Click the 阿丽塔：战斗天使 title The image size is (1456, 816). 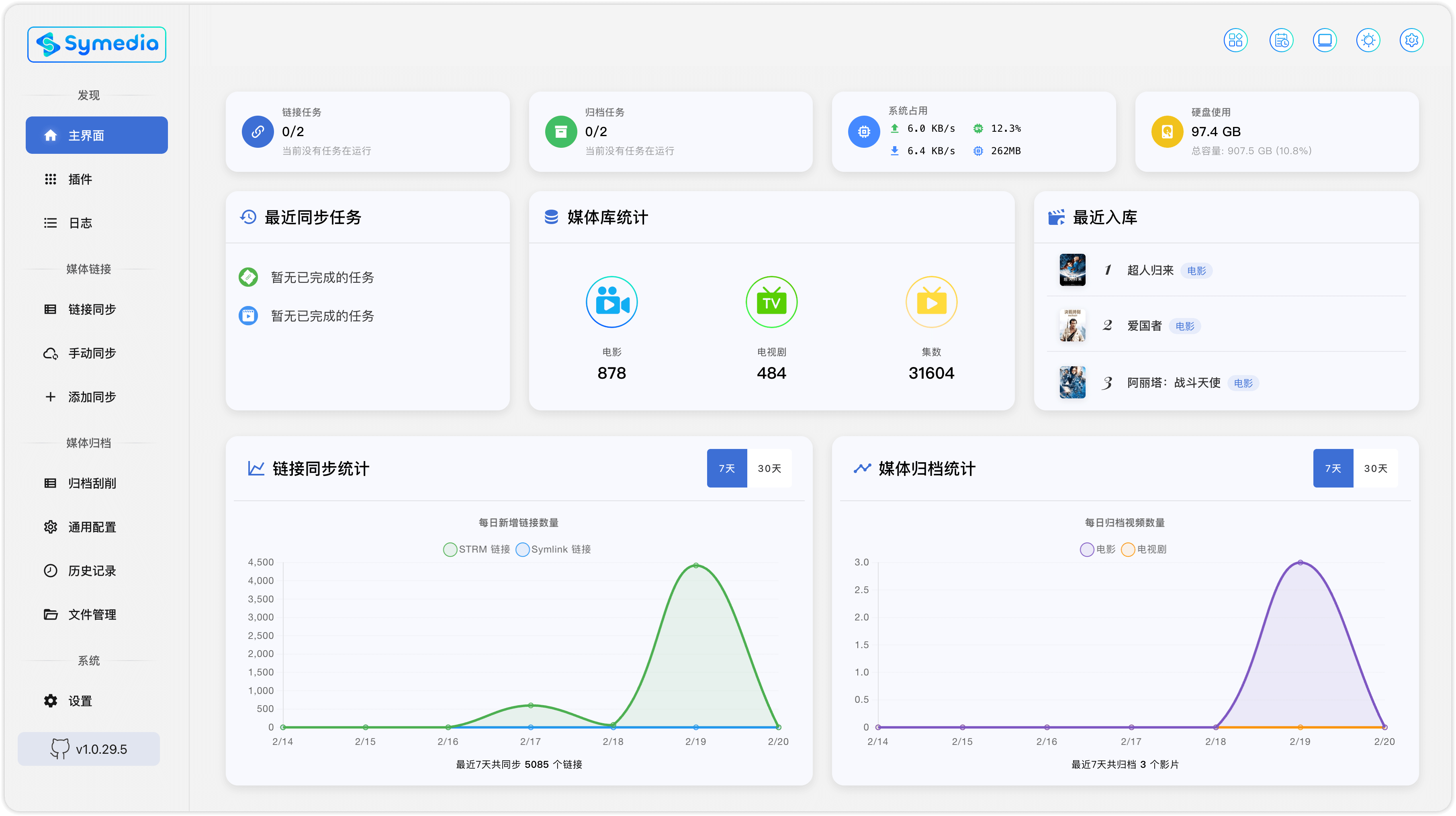pos(1174,383)
